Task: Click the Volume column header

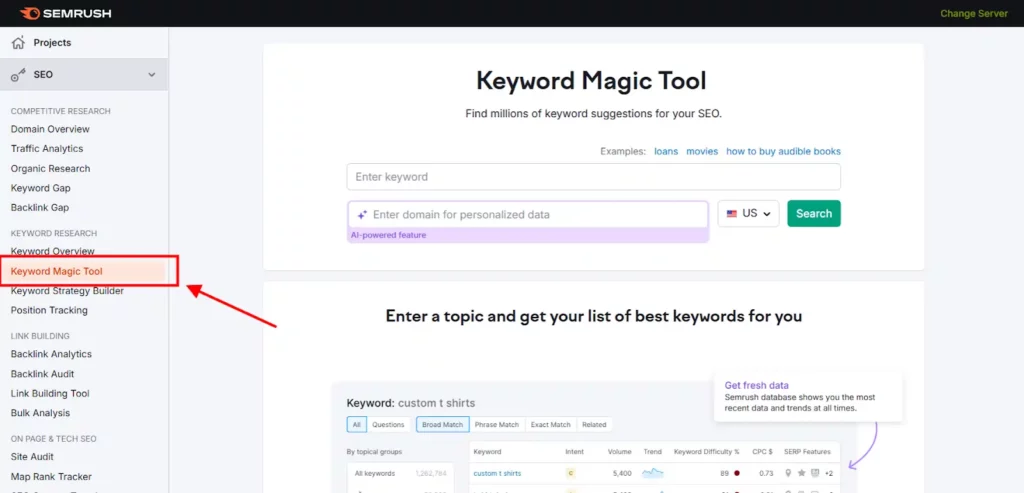Action: click(619, 452)
